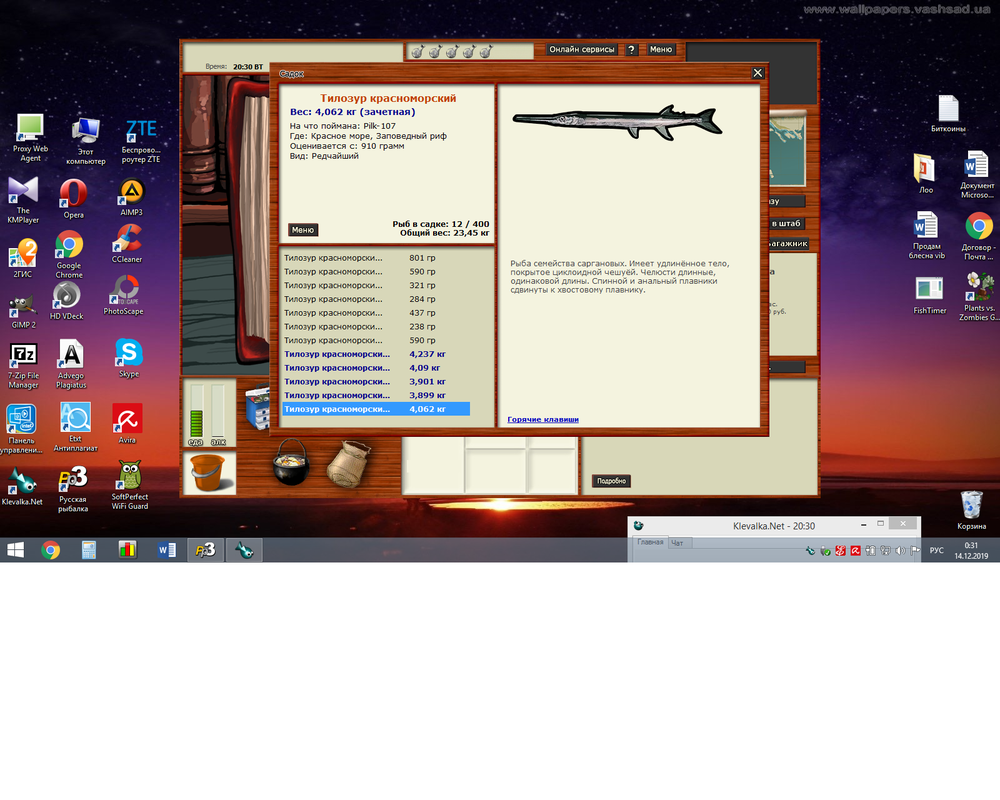Close the Садок fish cage window
1000x800 pixels.
758,73
